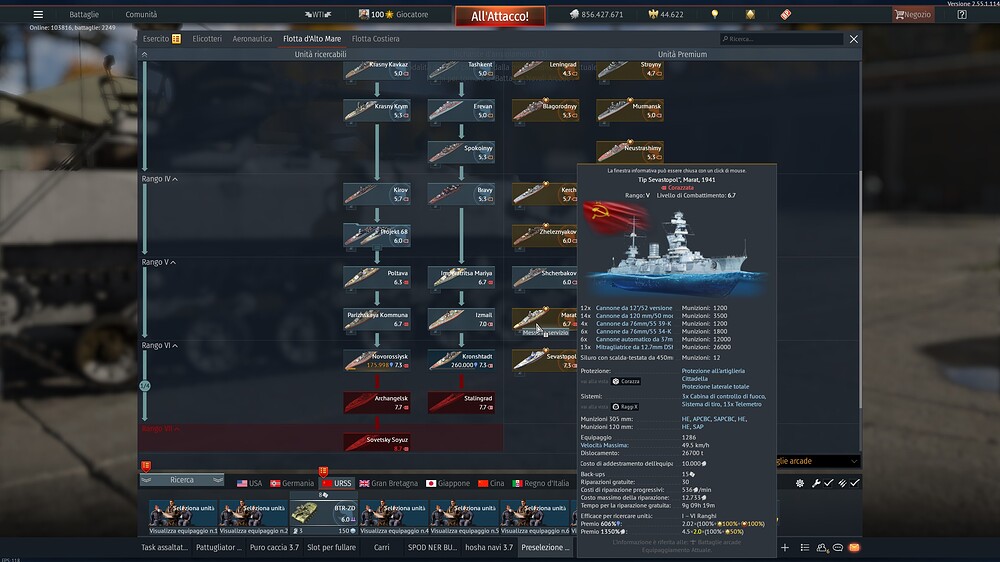Screen dimensions: 1000x562
Task: Open the golden warbond shop icon
Action: pyautogui.click(x=750, y=14)
